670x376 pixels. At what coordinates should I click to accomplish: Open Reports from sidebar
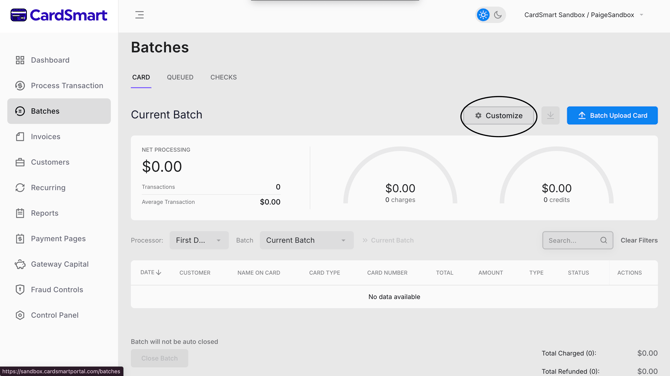coord(44,213)
